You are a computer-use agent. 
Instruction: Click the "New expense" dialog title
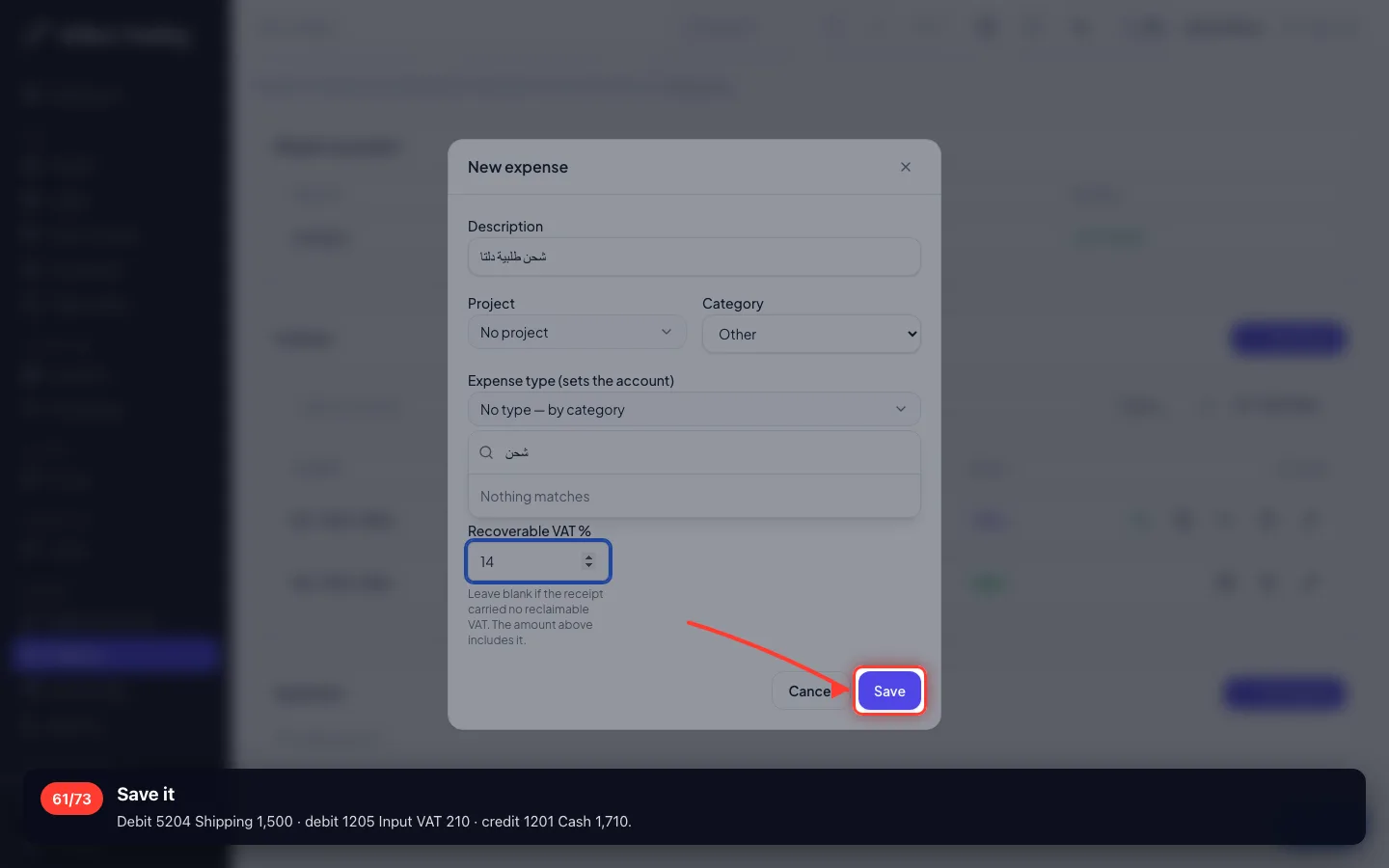tap(518, 167)
